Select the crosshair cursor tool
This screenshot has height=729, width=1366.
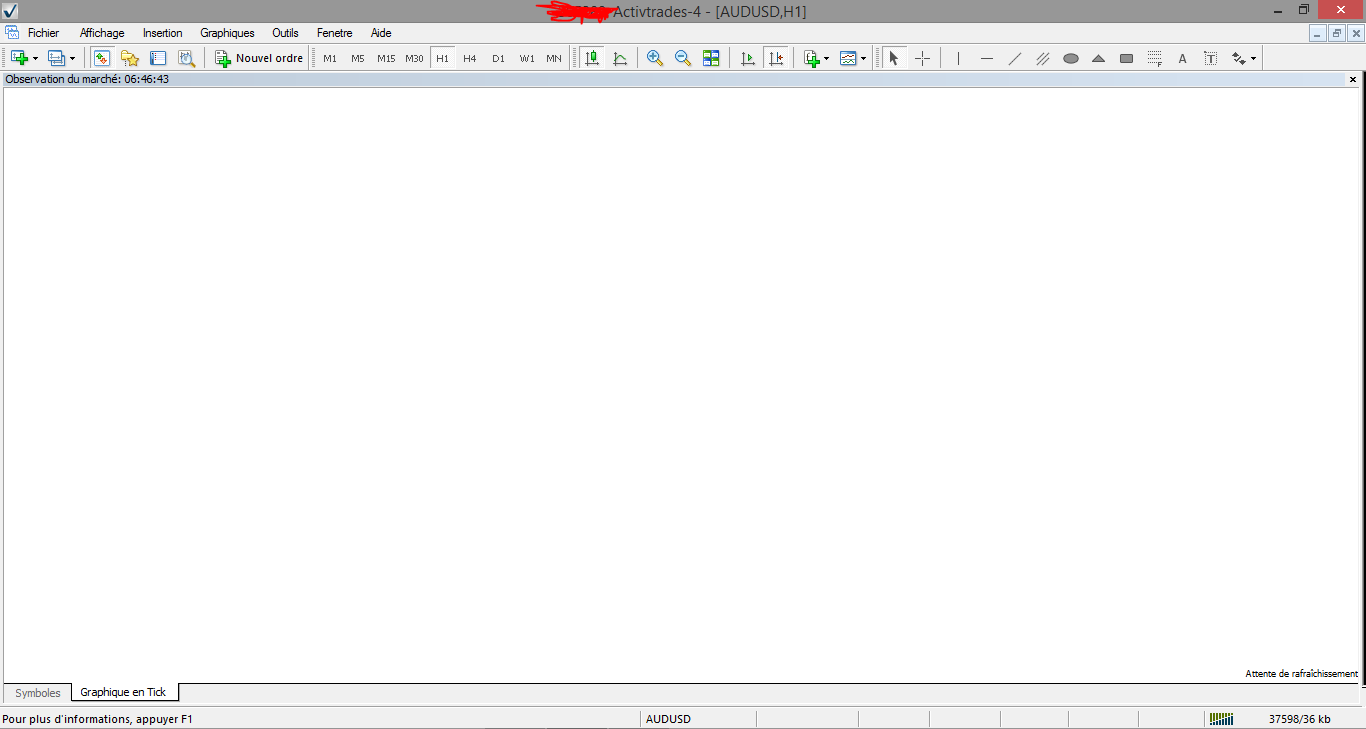pos(922,58)
